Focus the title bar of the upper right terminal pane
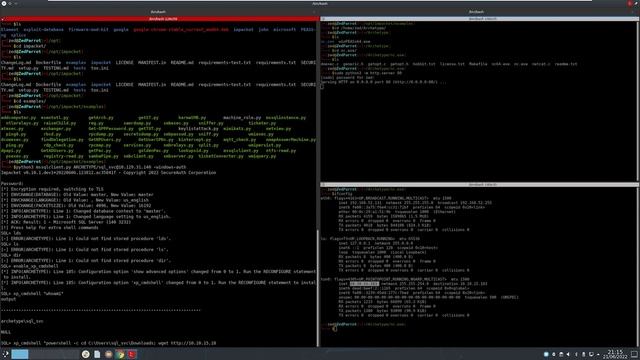640x360 pixels. pyautogui.click(x=480, y=19)
